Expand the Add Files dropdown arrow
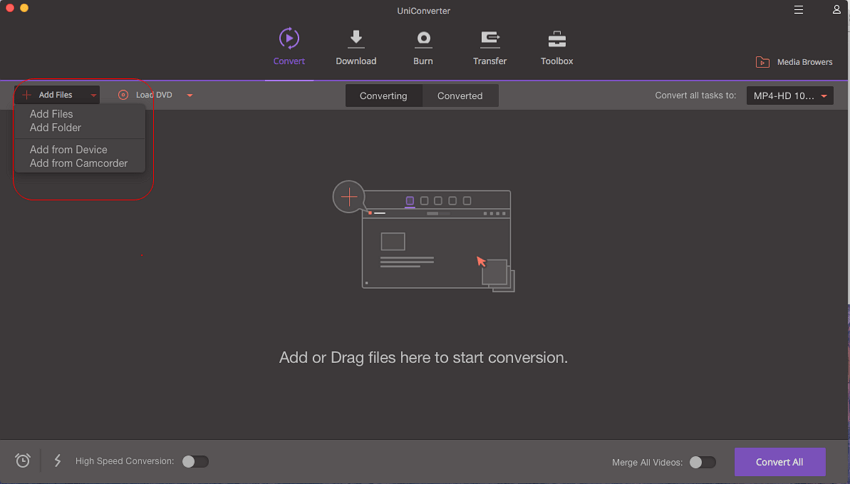The image size is (850, 484). pos(93,95)
